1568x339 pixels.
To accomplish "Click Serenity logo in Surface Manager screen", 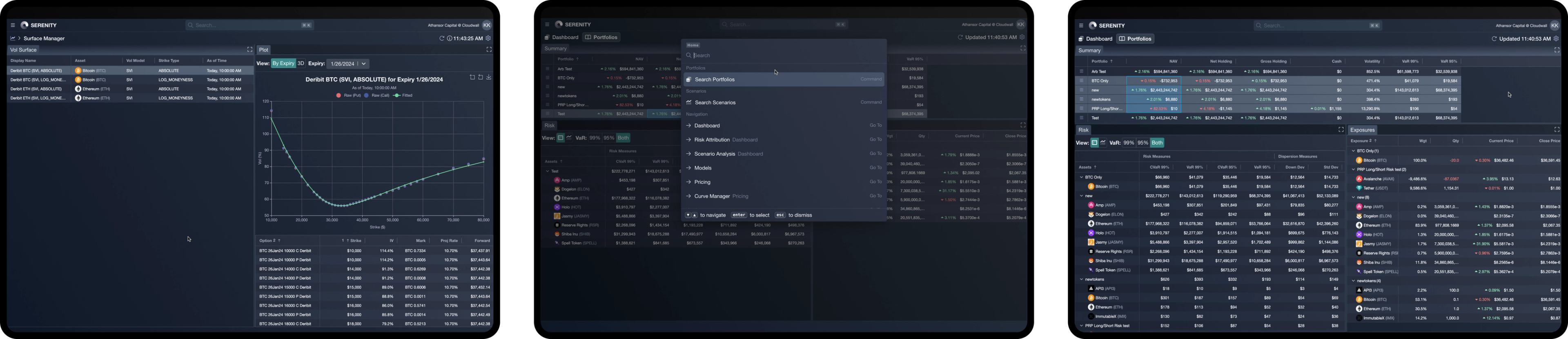I will tap(39, 25).
